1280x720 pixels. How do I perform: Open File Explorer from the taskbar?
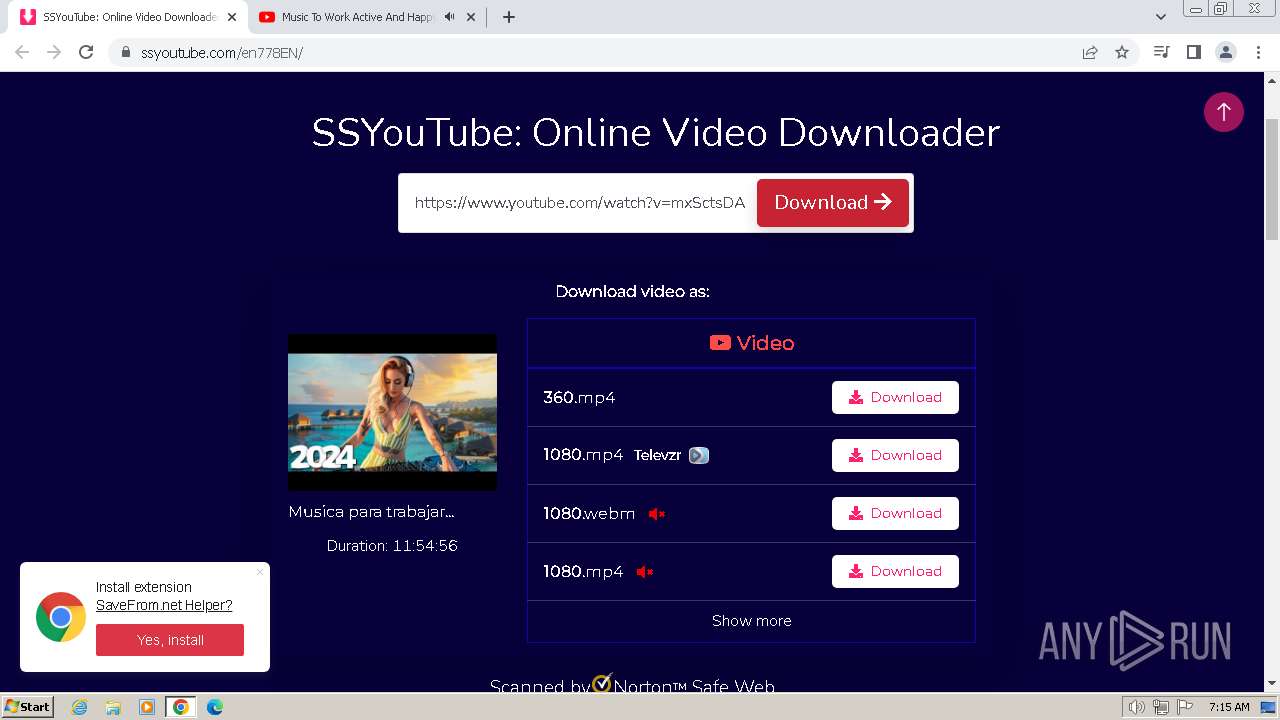pos(113,707)
